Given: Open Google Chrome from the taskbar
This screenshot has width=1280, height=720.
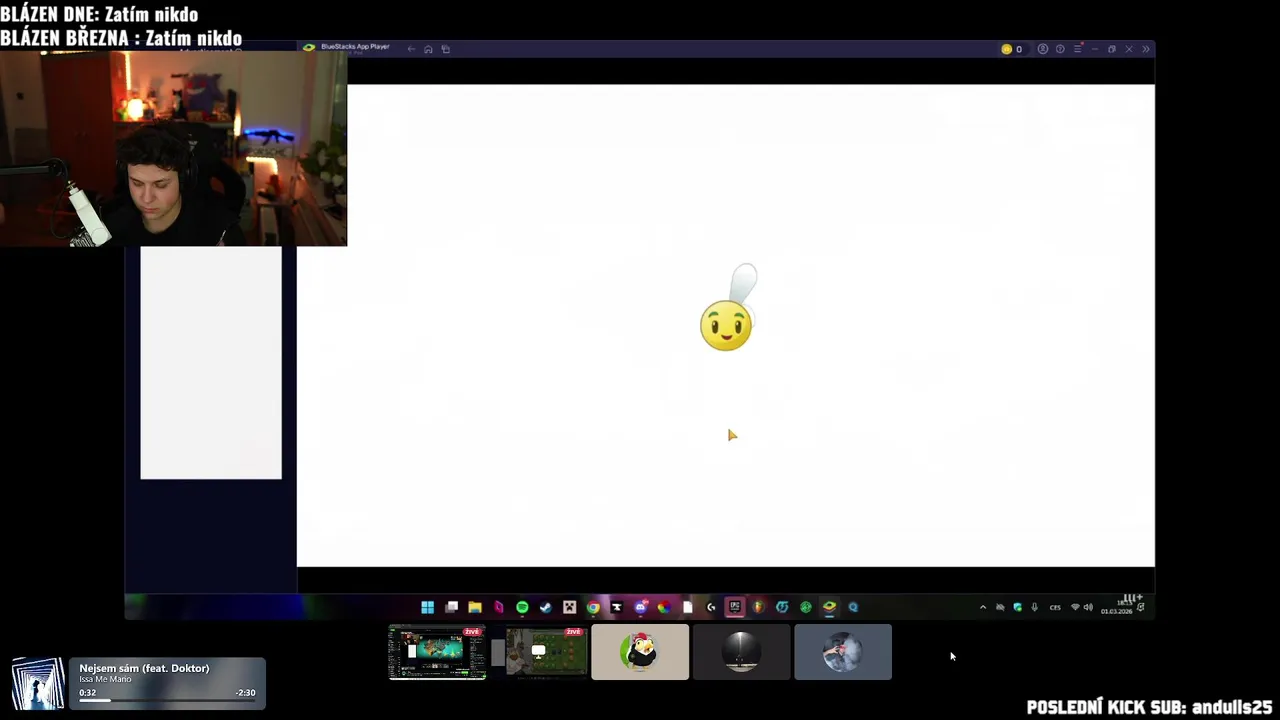Looking at the screenshot, I should pos(593,607).
